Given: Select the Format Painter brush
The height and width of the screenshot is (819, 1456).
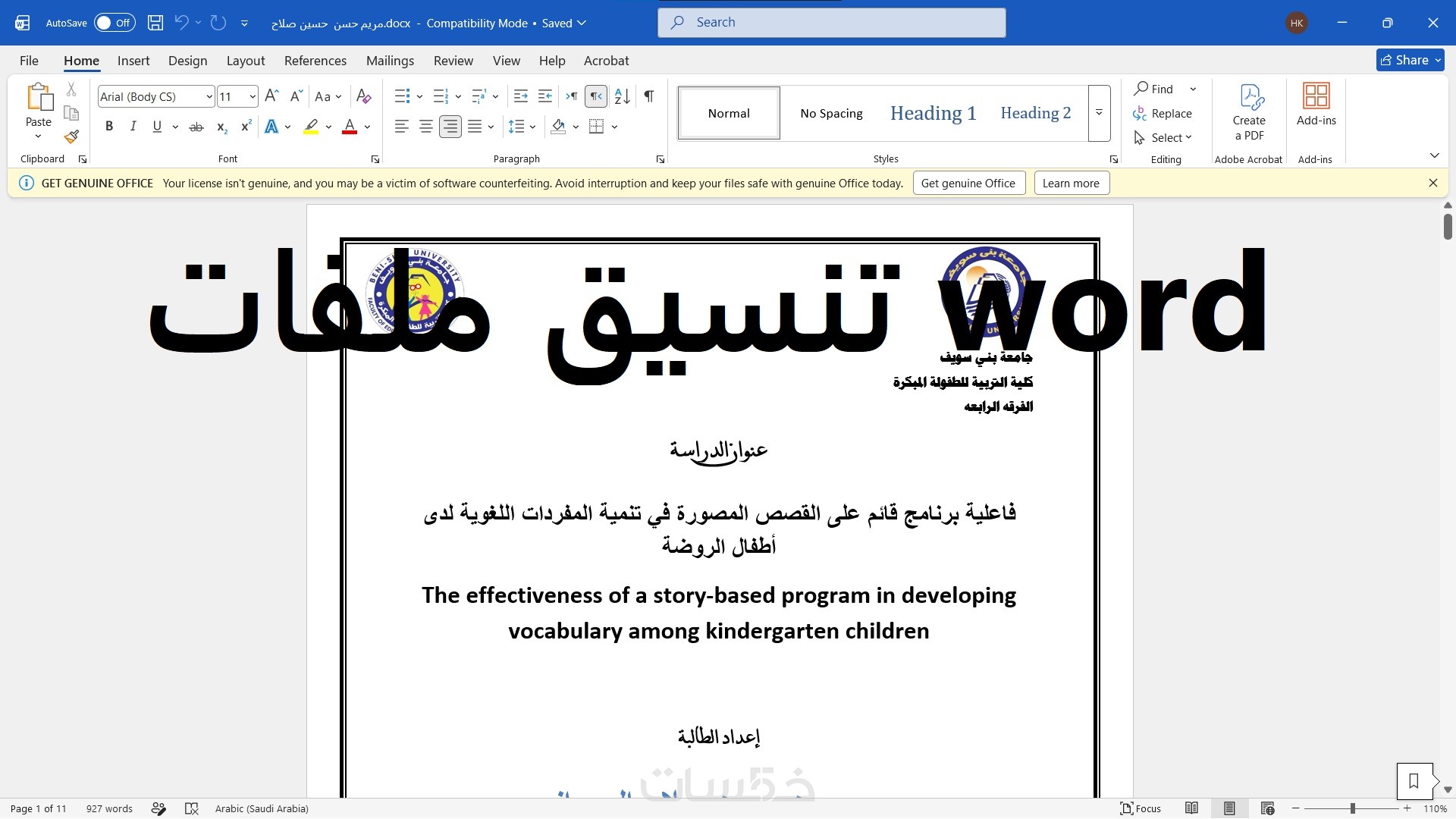Looking at the screenshot, I should 71,137.
